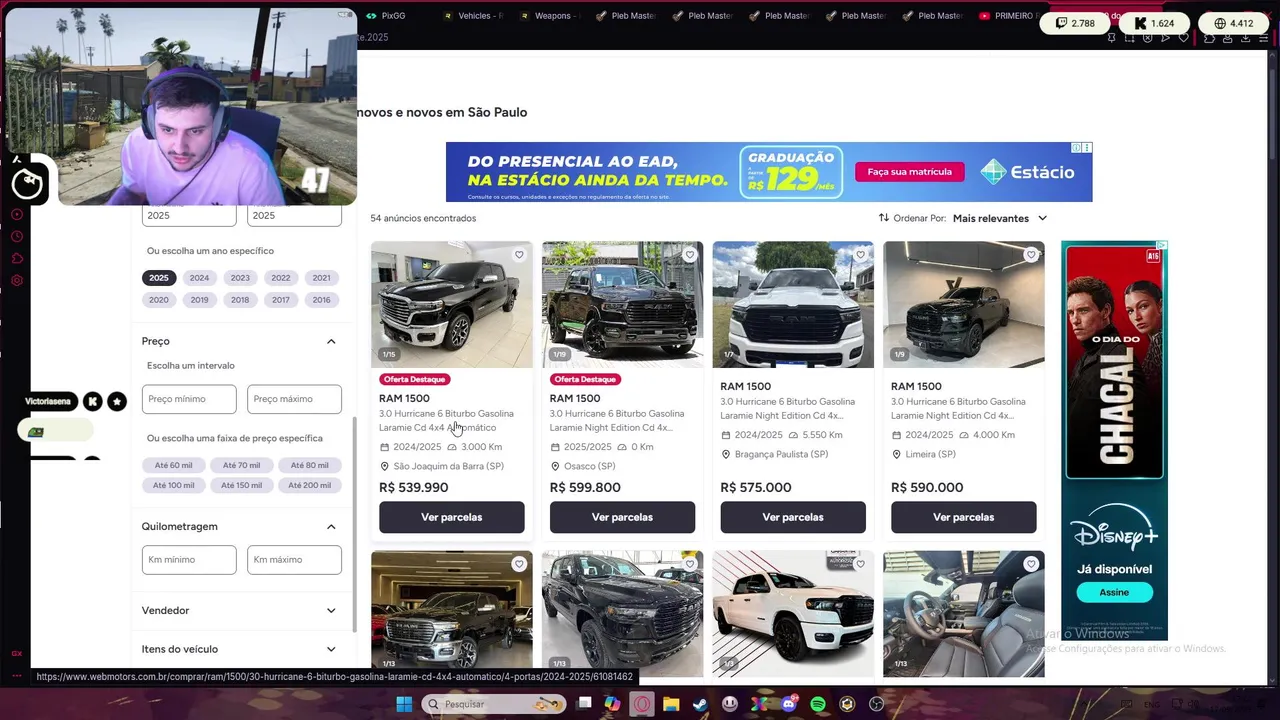Click Ver parcelas for R$ 590.000 listing
This screenshot has height=720, width=1280.
click(x=964, y=517)
